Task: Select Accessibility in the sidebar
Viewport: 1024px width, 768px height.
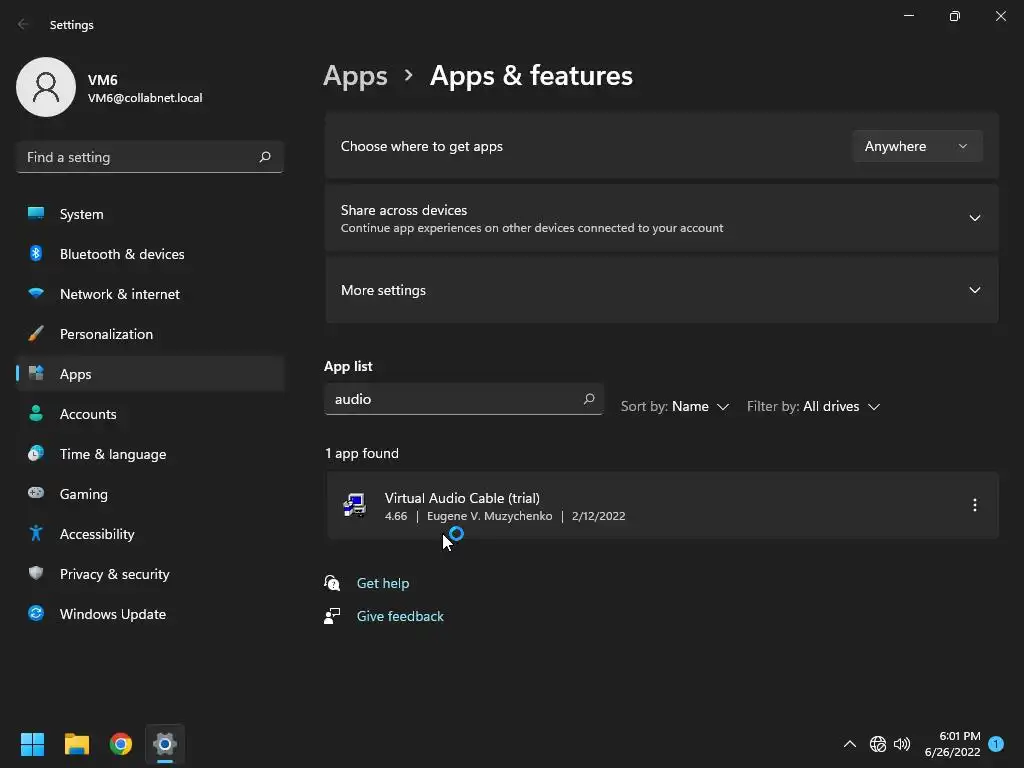Action: click(x=97, y=534)
